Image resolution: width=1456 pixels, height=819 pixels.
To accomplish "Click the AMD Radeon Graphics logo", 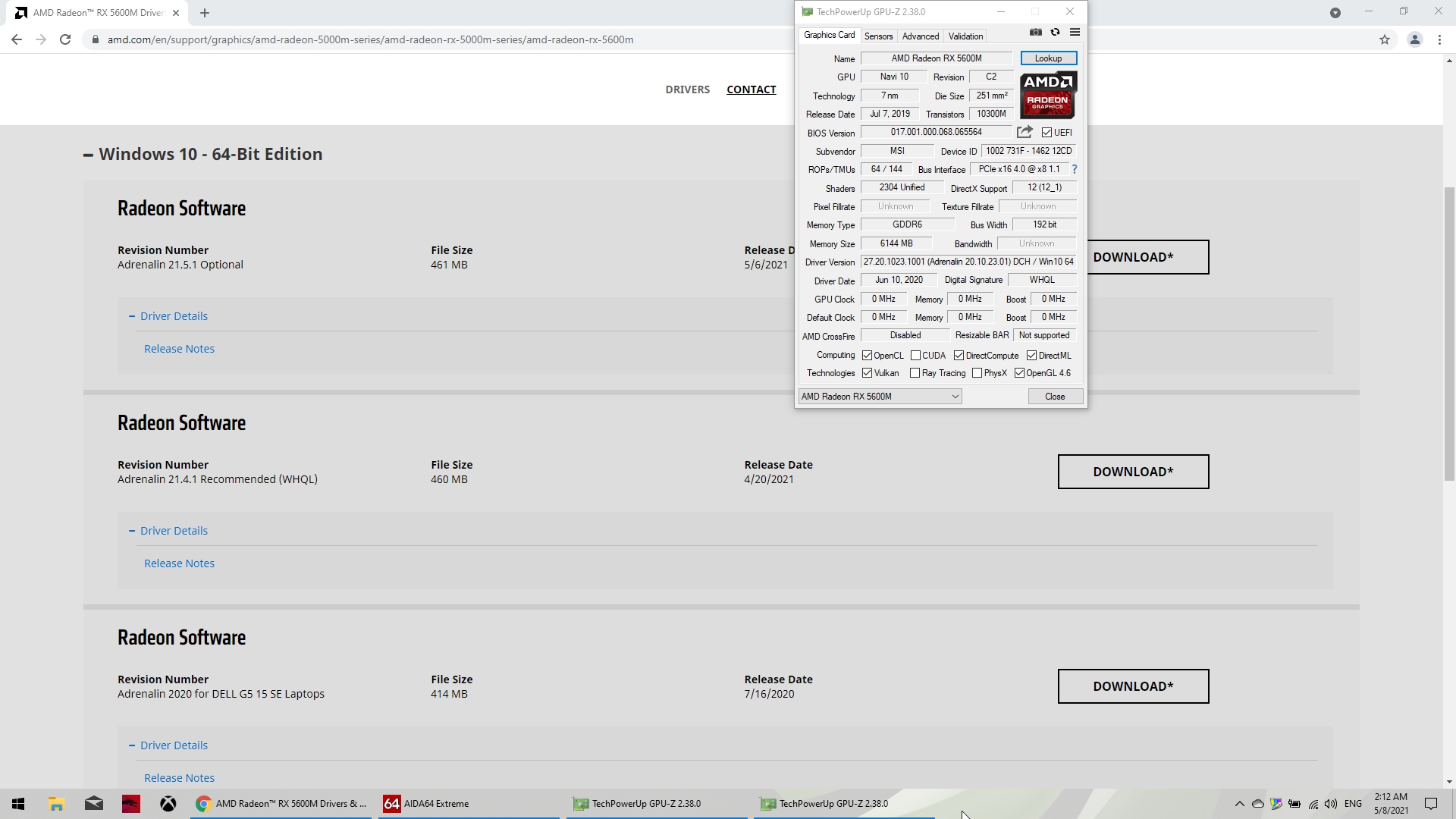I will 1048,95.
